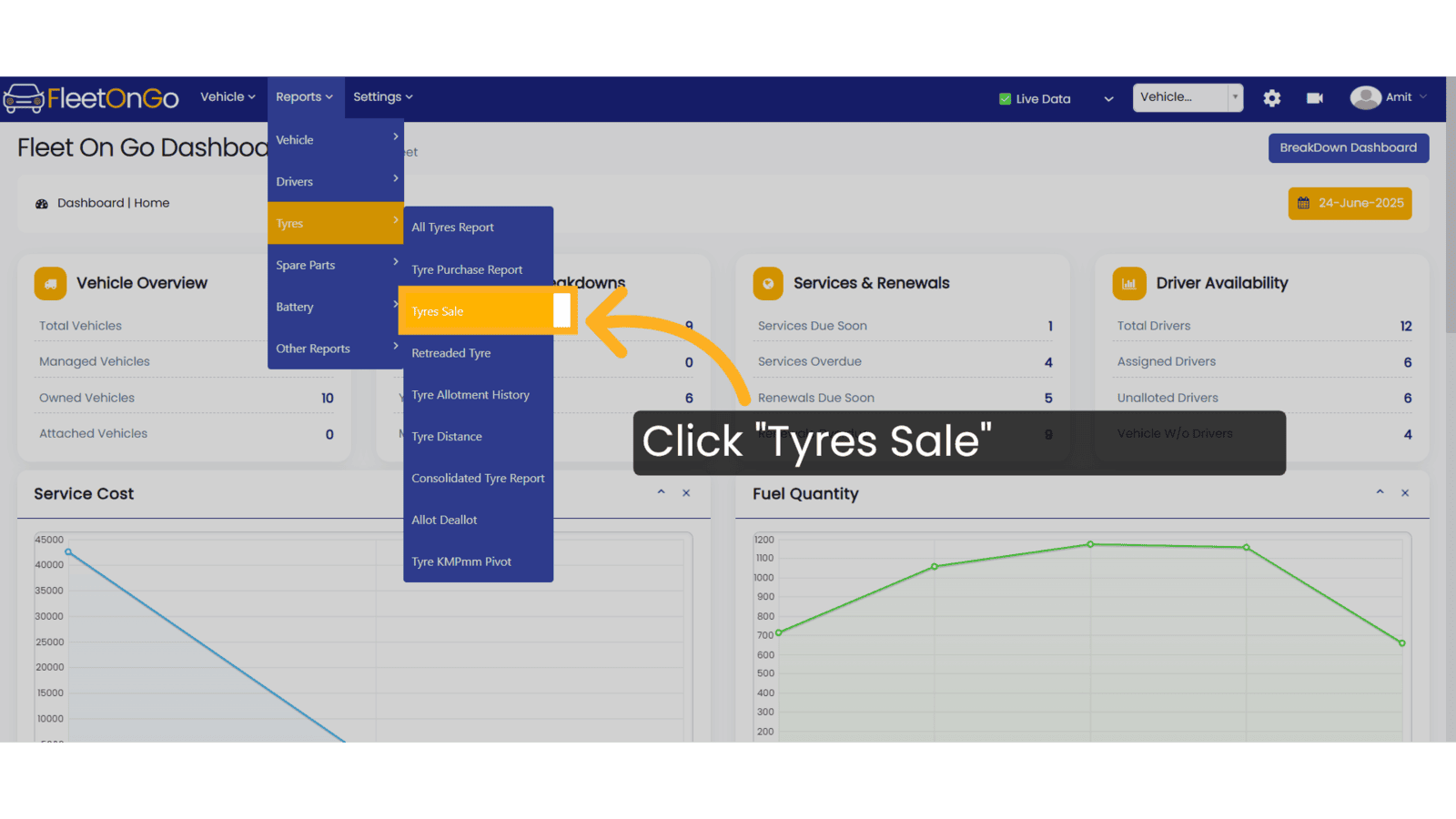Screen dimensions: 1456x819
Task: Click the BreakDown Dashboard button
Action: coord(1349,147)
